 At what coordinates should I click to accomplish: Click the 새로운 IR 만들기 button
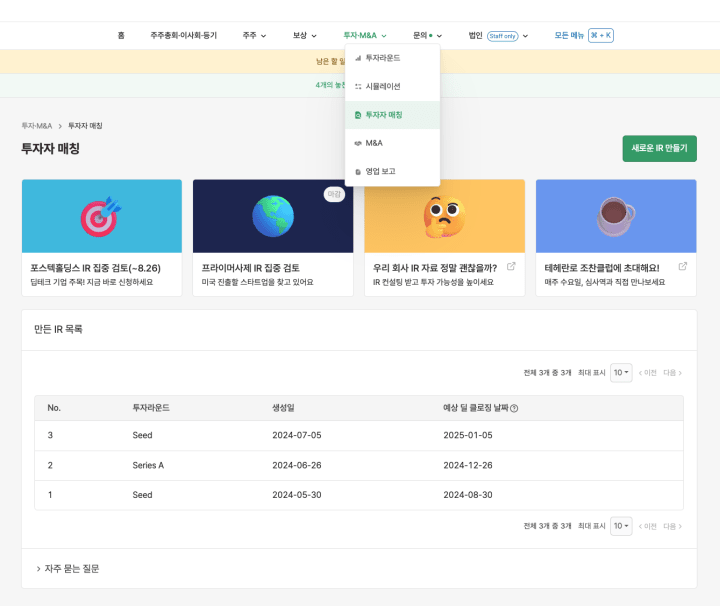tap(659, 148)
